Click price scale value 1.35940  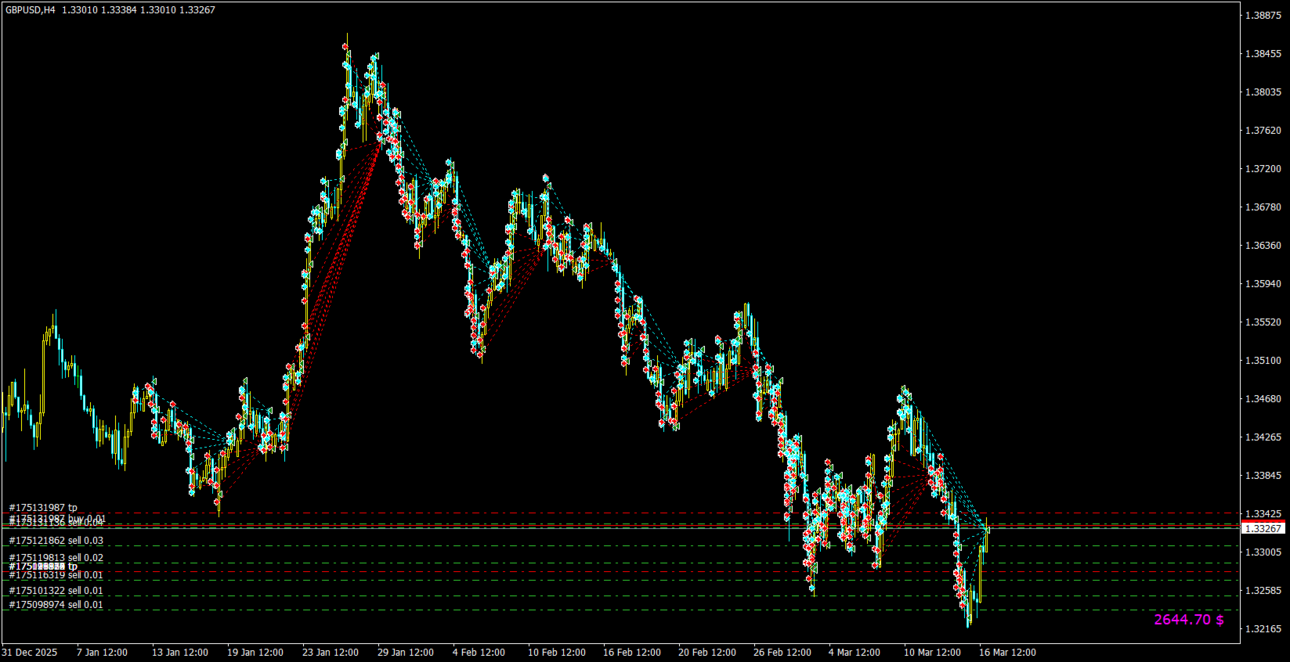(x=1264, y=284)
